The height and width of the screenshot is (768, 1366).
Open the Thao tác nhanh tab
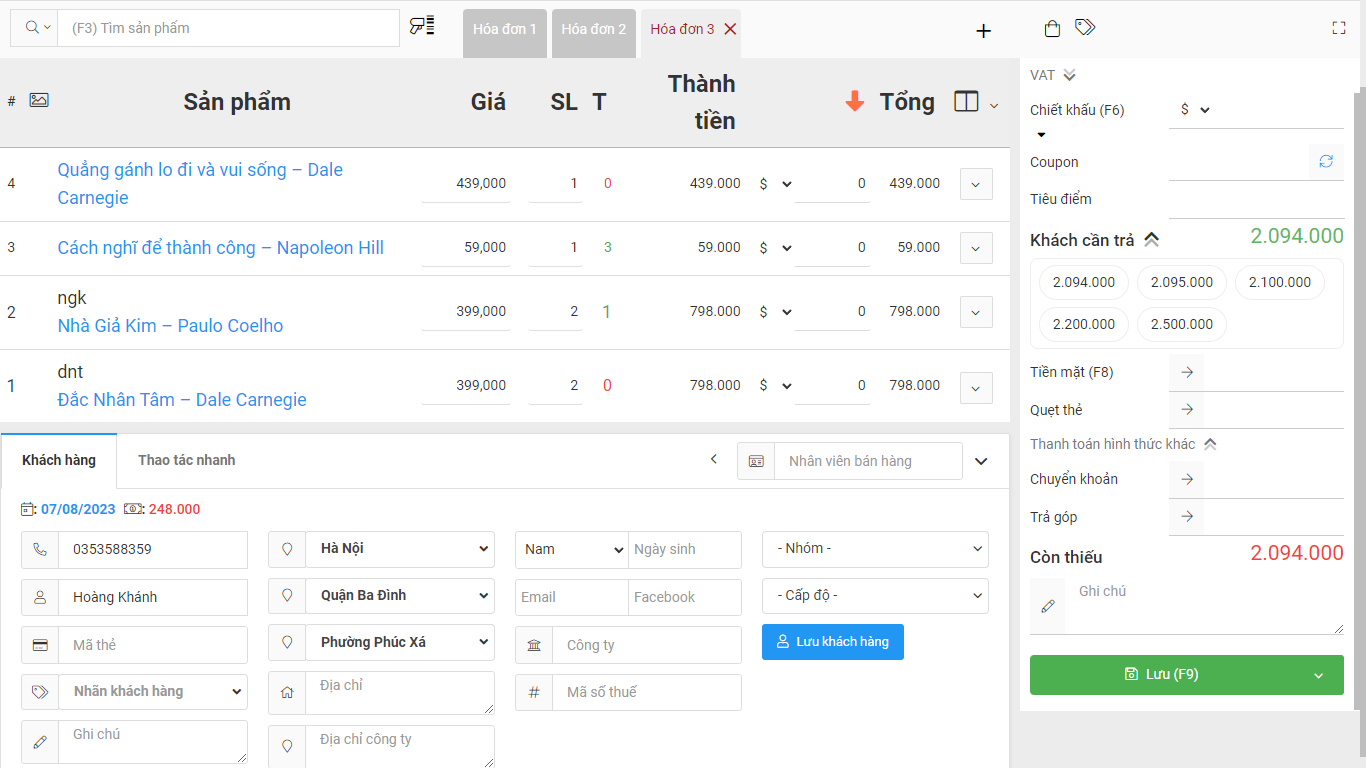point(187,460)
